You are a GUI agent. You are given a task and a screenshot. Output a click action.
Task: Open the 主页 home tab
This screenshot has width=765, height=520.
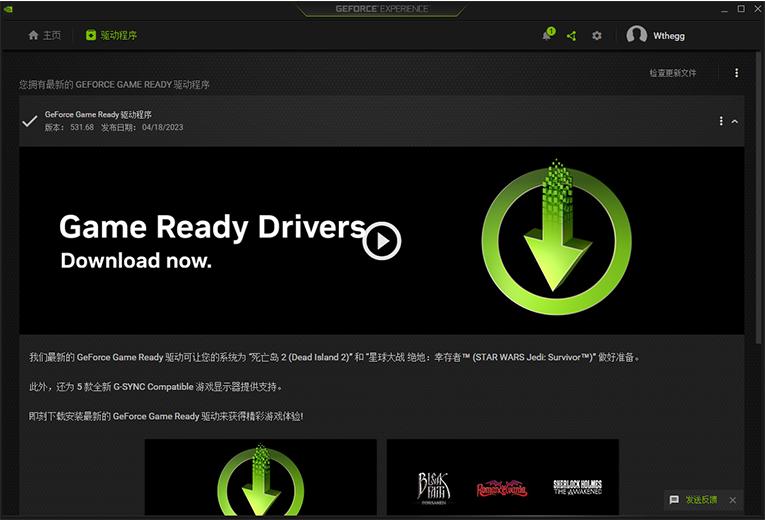(44, 35)
